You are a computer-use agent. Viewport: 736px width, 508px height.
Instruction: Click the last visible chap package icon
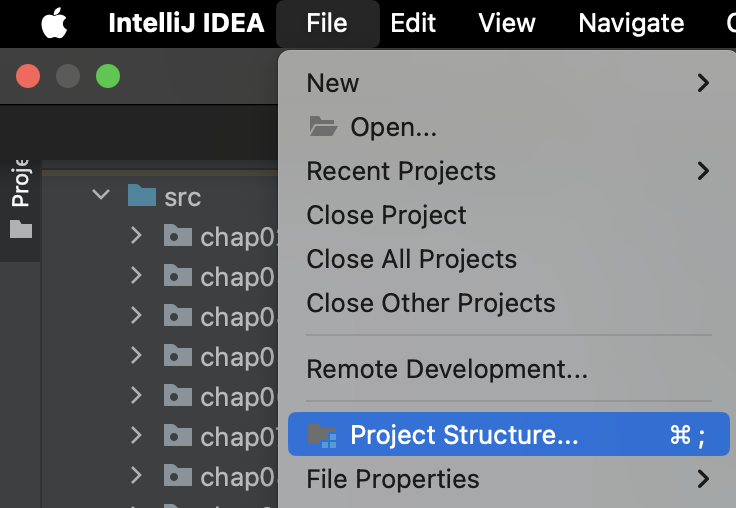pos(177,476)
